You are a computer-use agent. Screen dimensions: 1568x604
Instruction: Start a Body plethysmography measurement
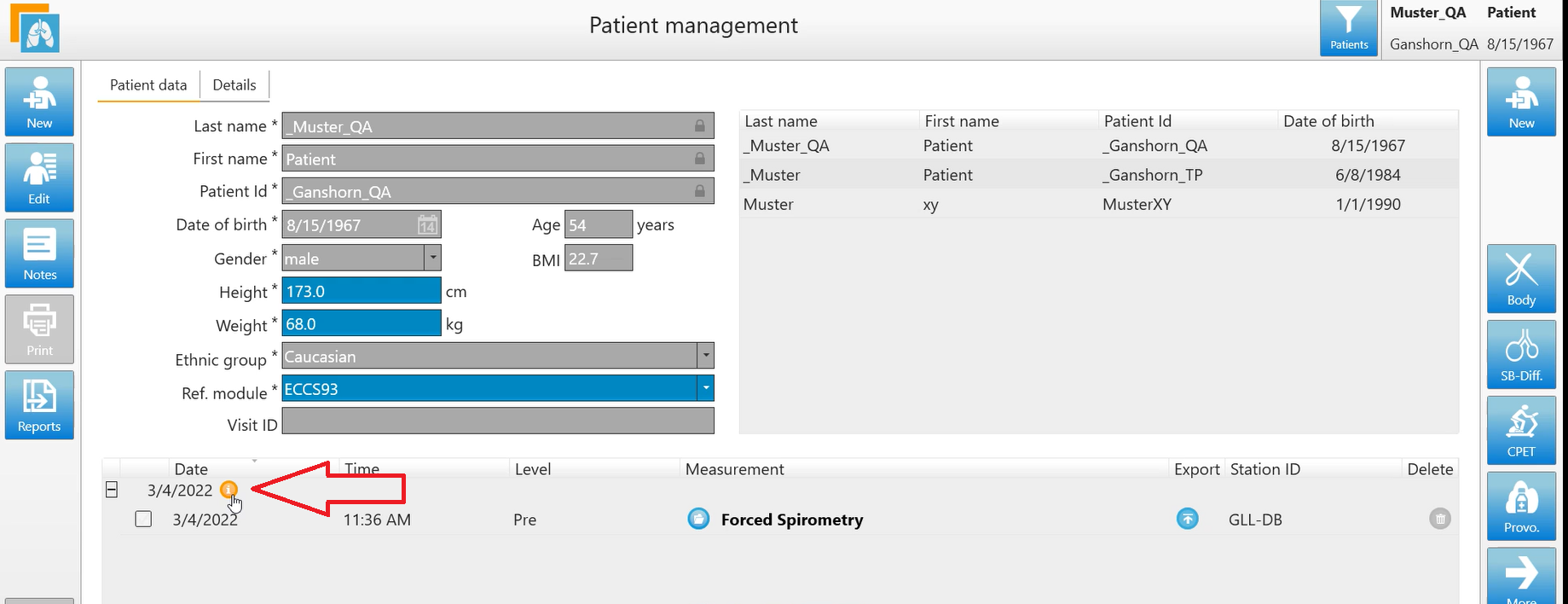(1521, 279)
